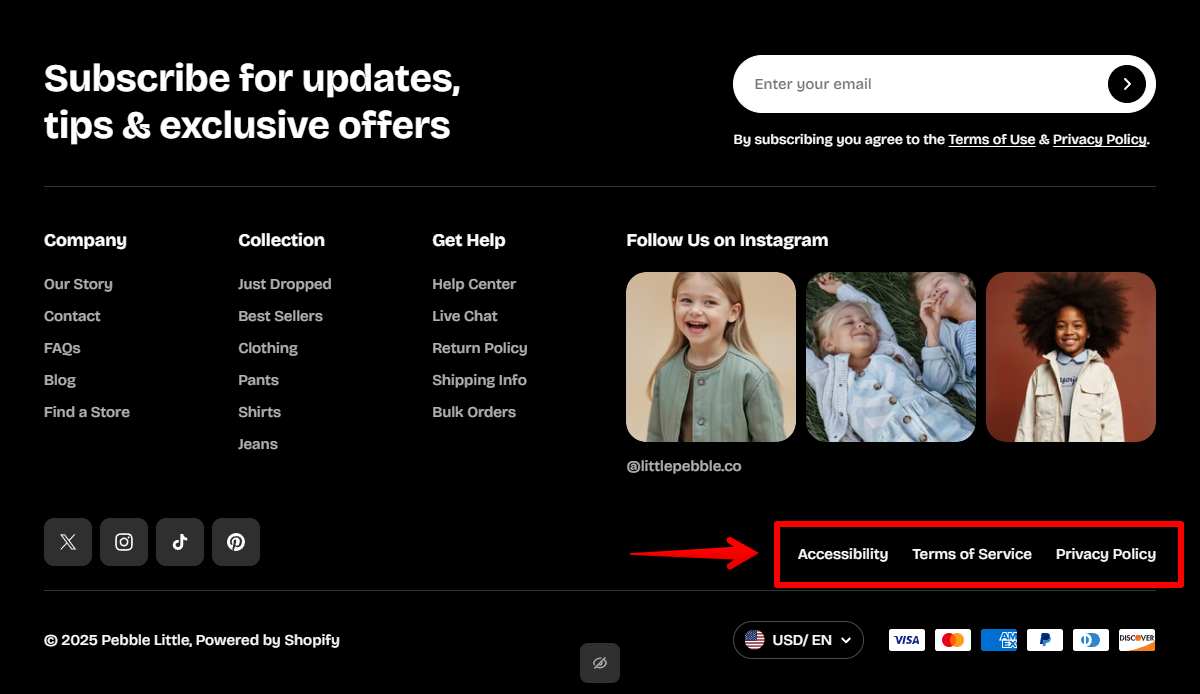Open the Accessibility footer link
Screen dimensions: 1200x694
pos(842,554)
